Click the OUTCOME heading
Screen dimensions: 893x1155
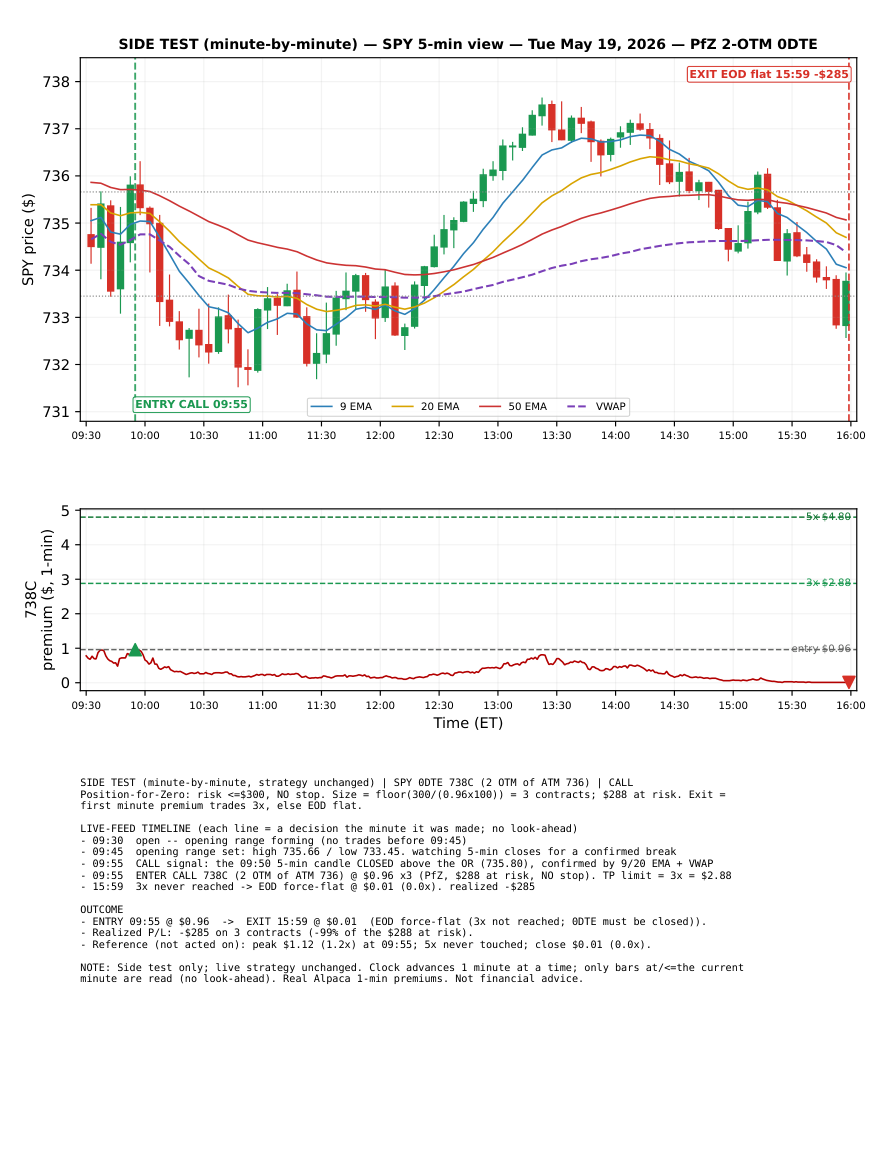[102, 910]
